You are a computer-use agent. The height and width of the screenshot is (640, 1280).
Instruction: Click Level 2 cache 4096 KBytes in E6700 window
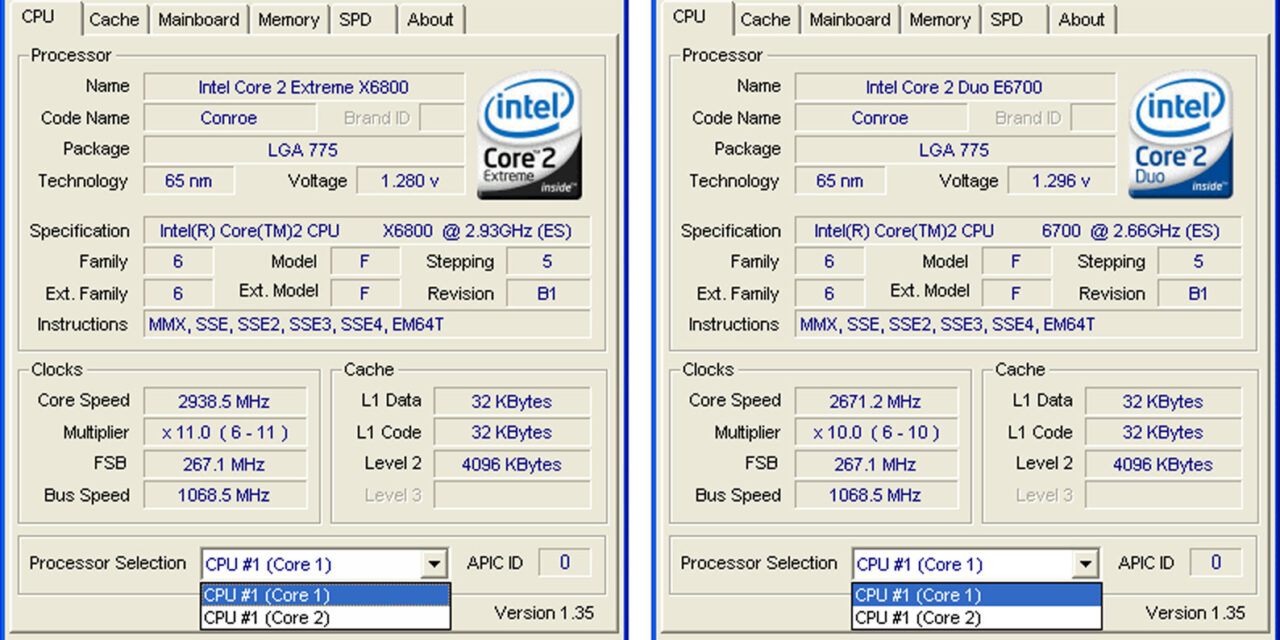tap(1162, 465)
